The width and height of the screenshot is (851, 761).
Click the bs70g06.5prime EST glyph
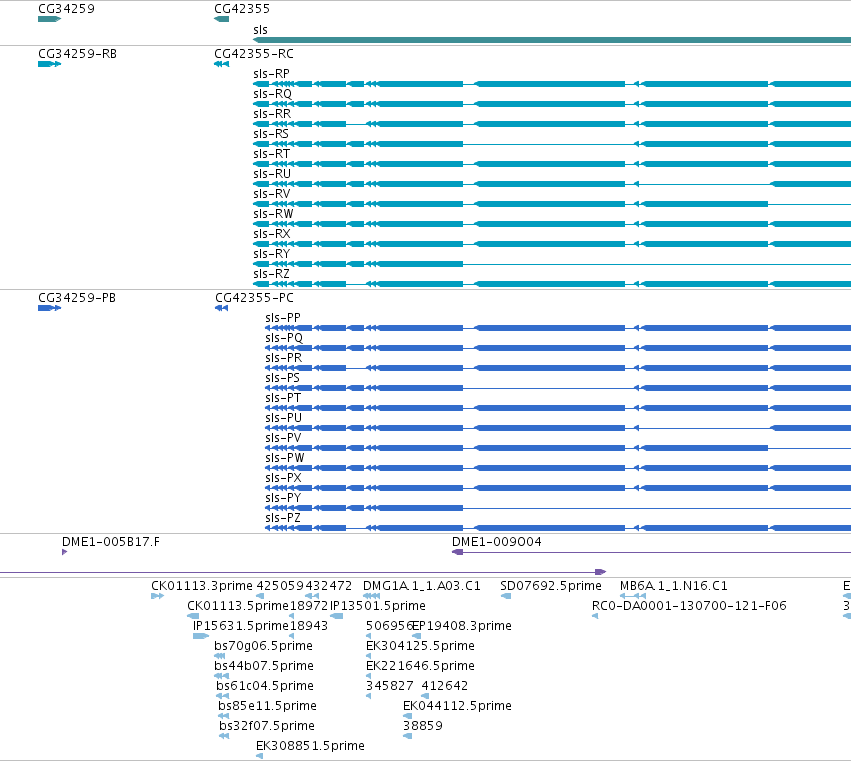pos(220,656)
